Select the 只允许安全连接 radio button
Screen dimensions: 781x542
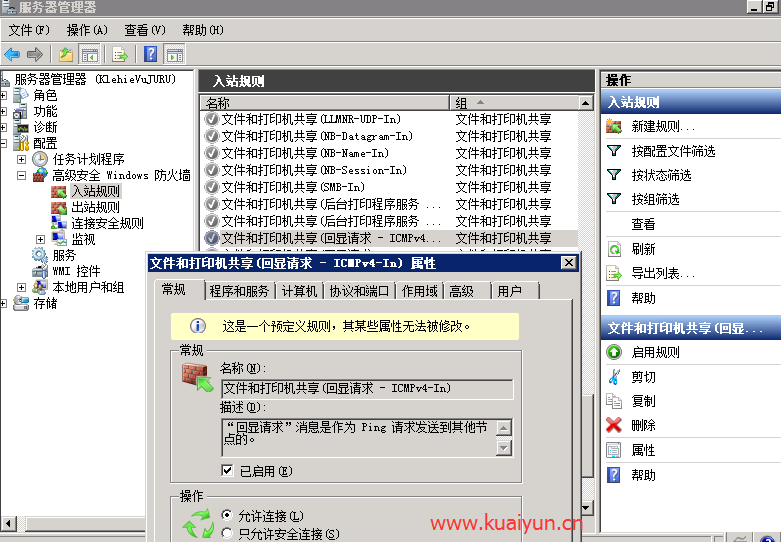(227, 534)
